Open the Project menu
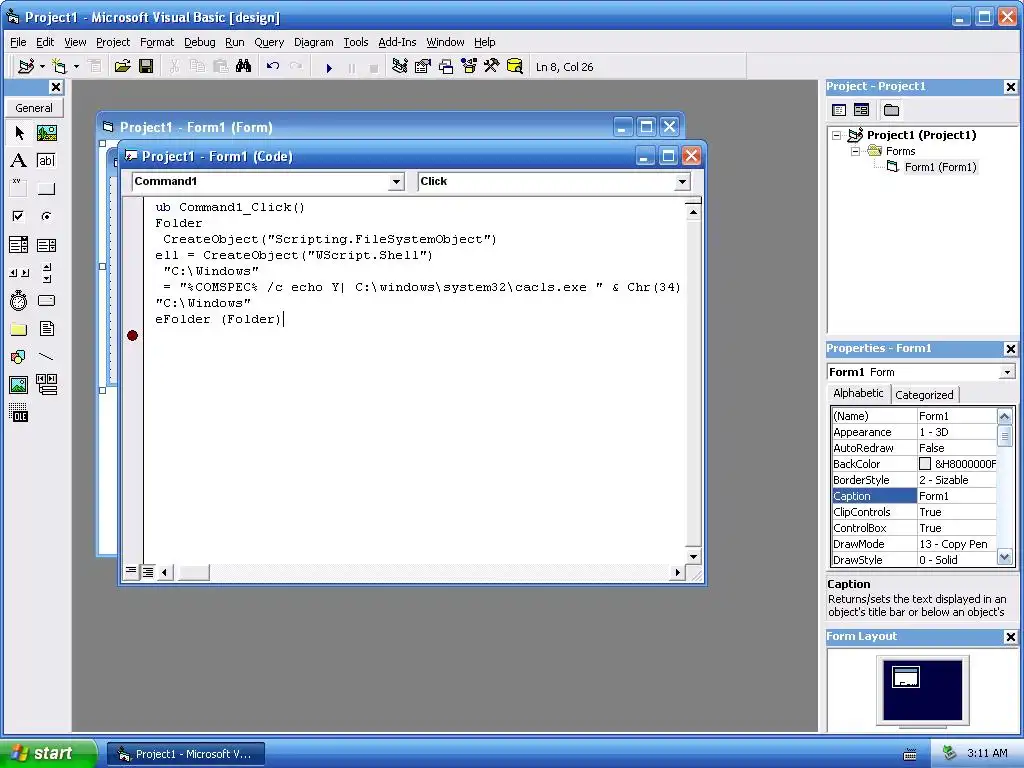 (x=113, y=42)
